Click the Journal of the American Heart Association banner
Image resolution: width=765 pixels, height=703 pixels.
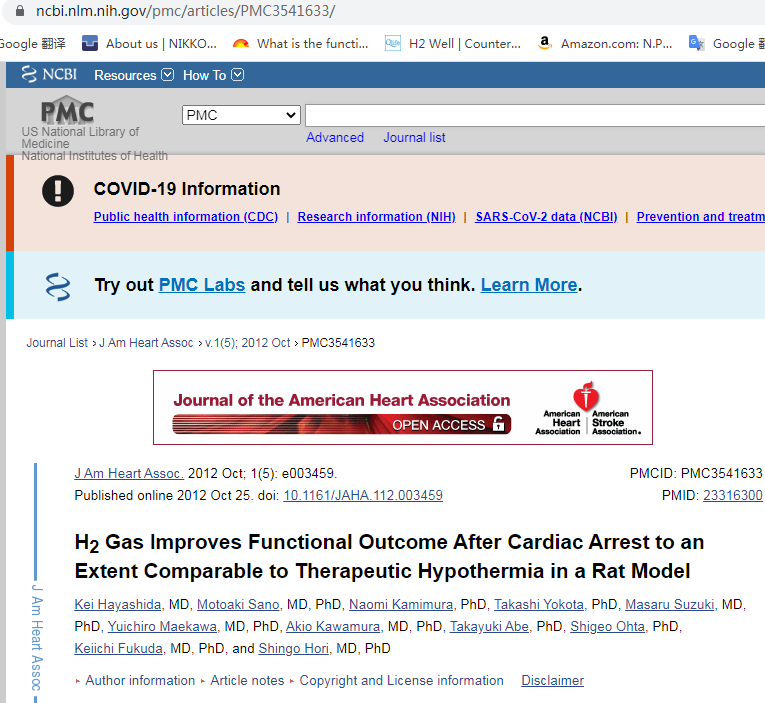point(403,407)
